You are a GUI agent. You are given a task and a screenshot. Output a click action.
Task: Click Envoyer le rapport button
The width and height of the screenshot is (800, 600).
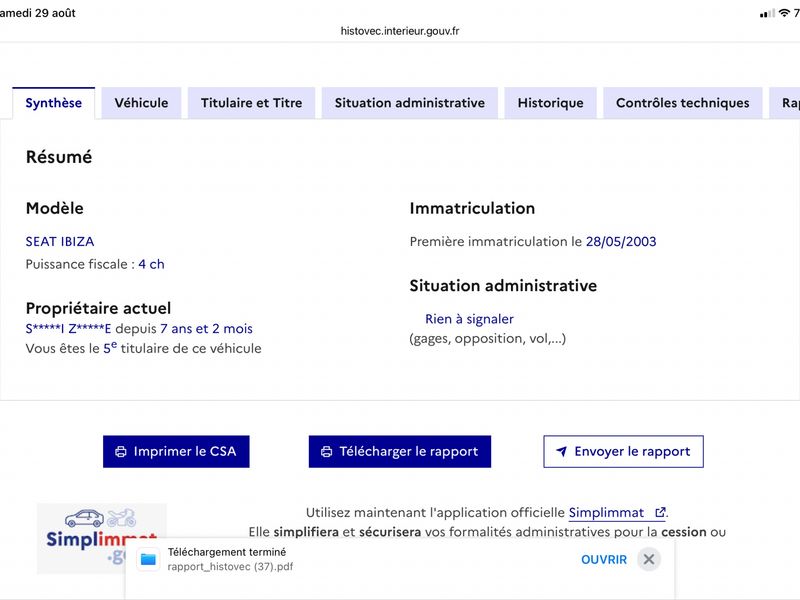click(x=623, y=452)
